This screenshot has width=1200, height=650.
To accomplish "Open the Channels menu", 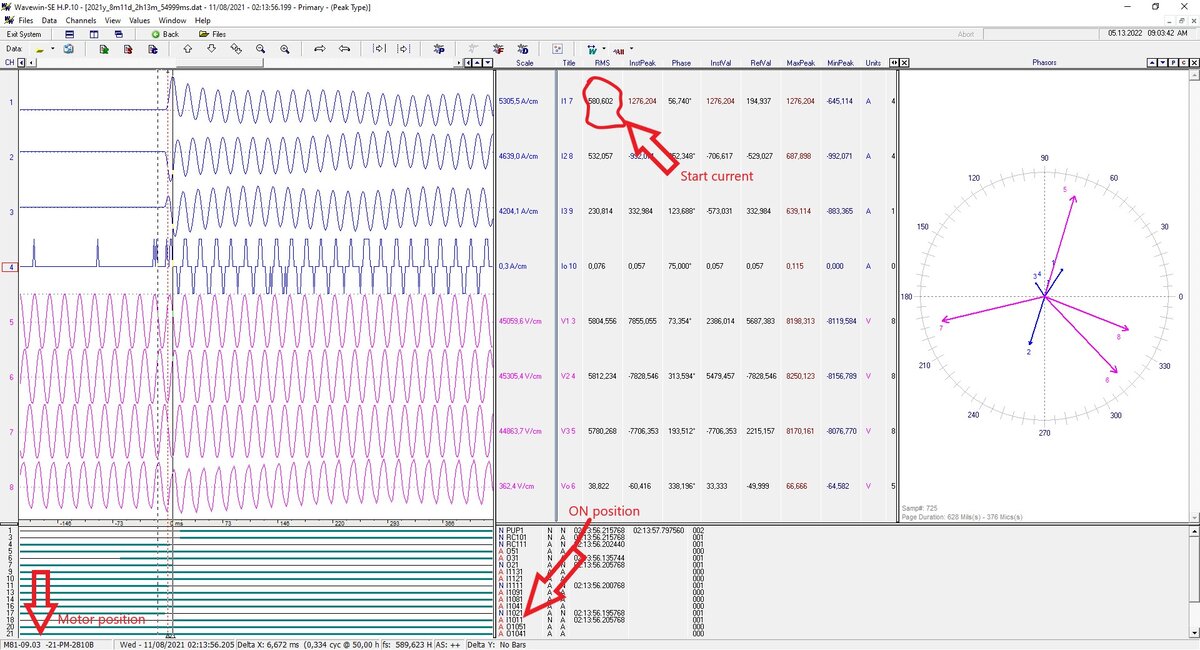I will [x=81, y=20].
